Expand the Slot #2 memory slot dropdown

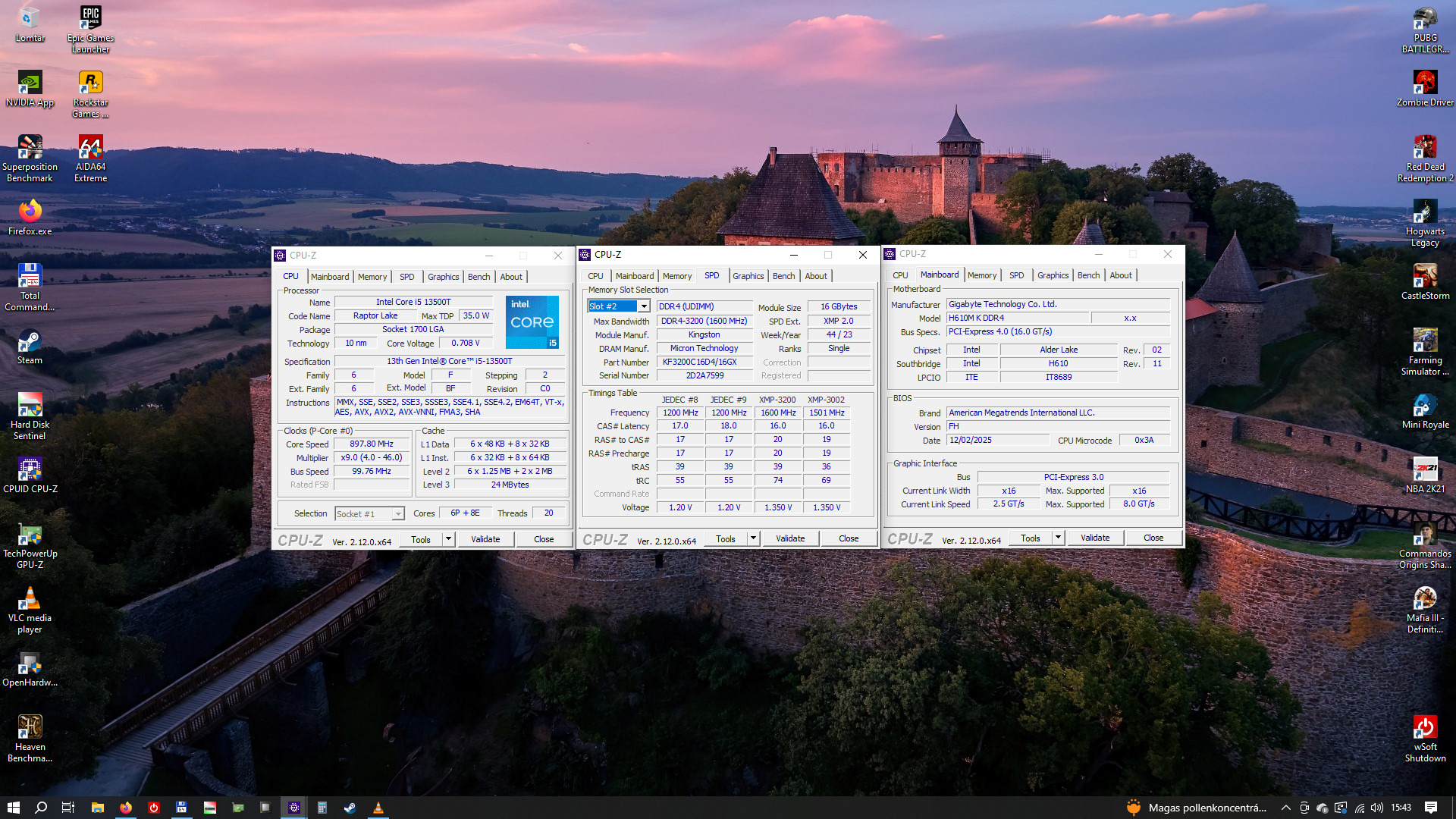click(644, 306)
